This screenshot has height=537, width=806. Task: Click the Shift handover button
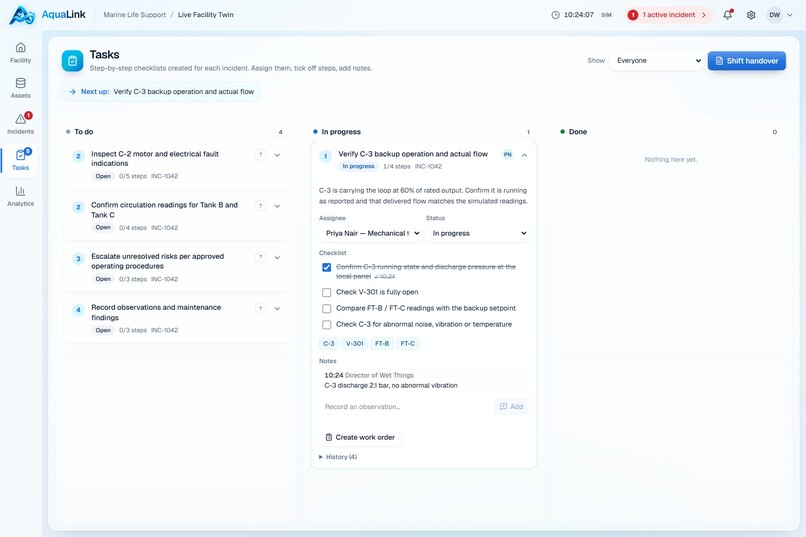[746, 61]
